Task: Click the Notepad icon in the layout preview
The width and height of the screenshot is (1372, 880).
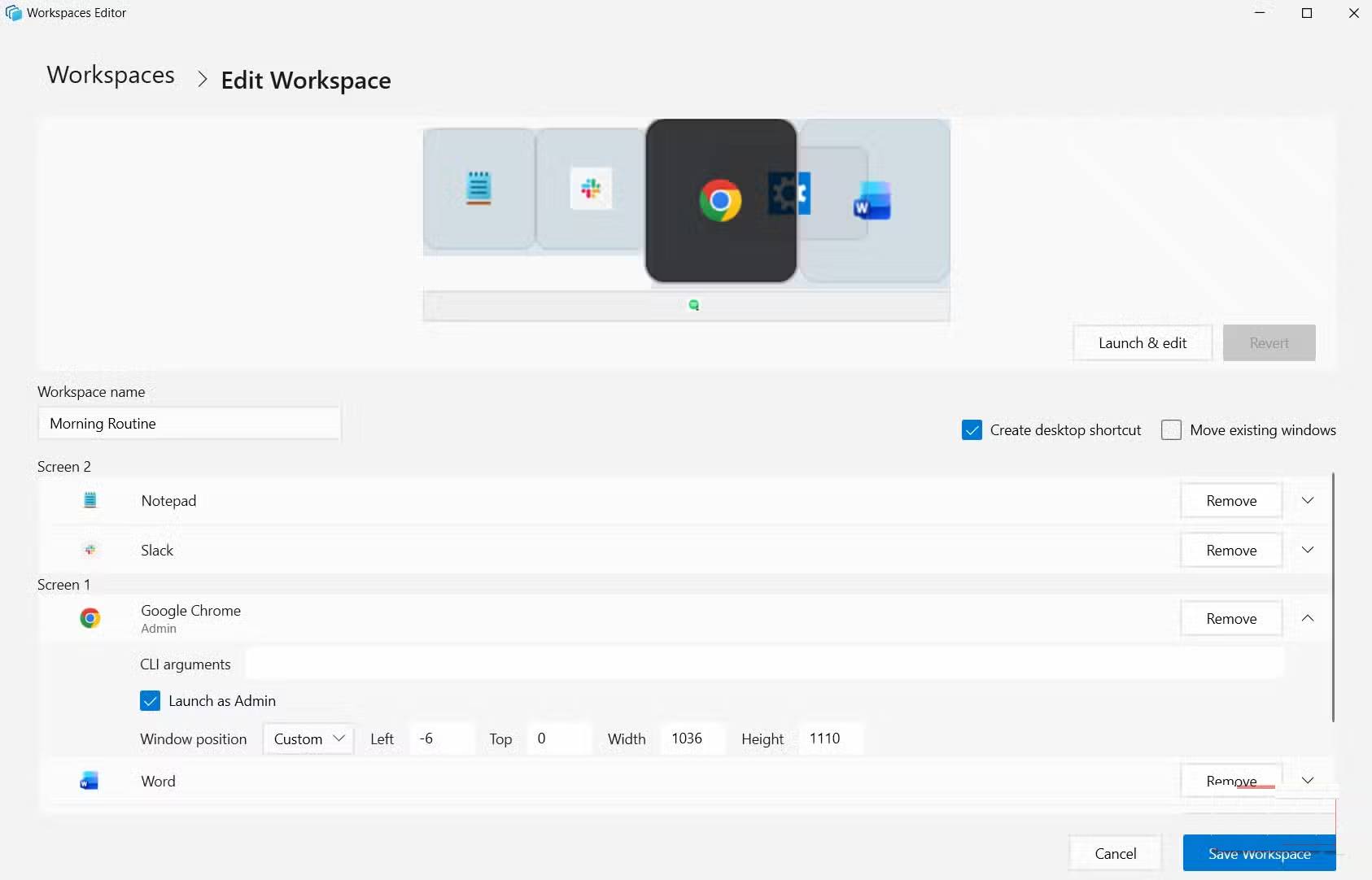Action: [478, 188]
